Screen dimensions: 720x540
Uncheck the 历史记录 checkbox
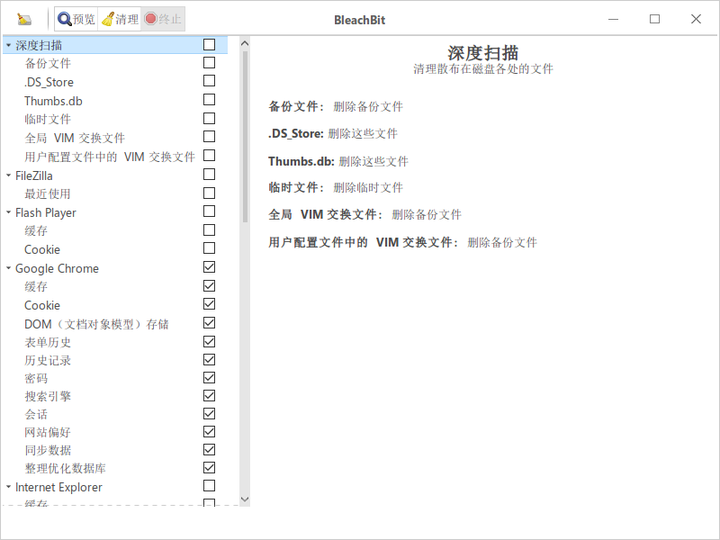pos(209,360)
